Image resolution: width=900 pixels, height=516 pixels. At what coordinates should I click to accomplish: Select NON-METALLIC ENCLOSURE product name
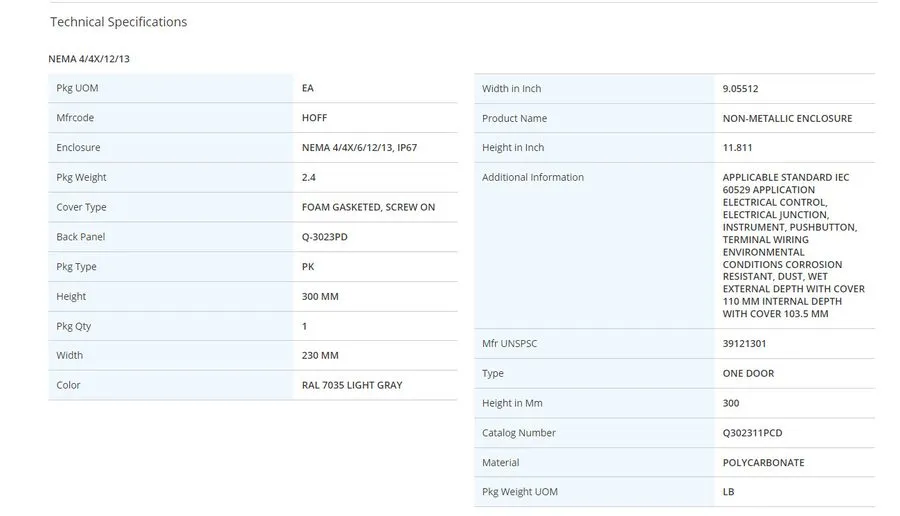(788, 118)
